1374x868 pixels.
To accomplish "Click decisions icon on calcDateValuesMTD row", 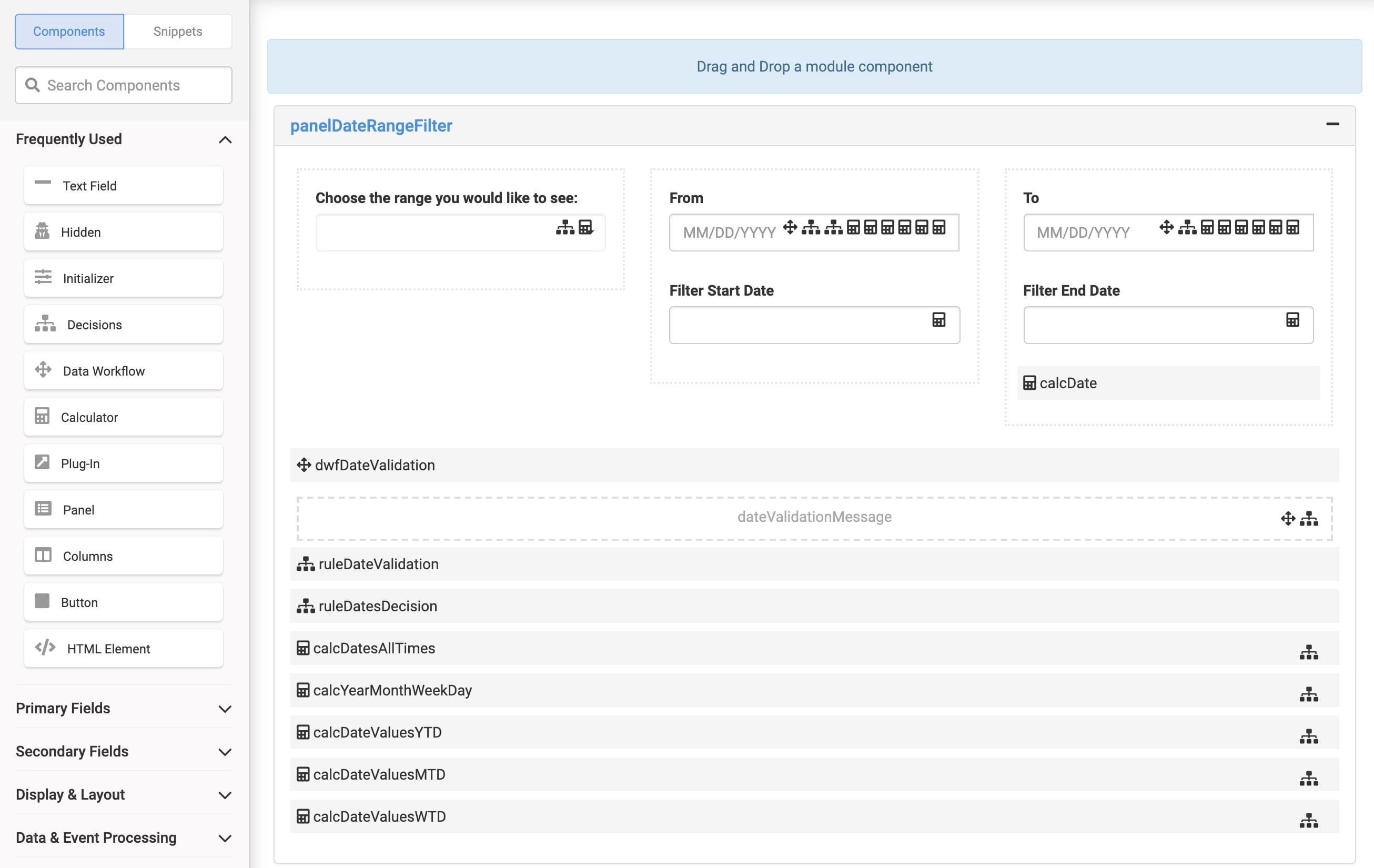I will tap(1309, 779).
